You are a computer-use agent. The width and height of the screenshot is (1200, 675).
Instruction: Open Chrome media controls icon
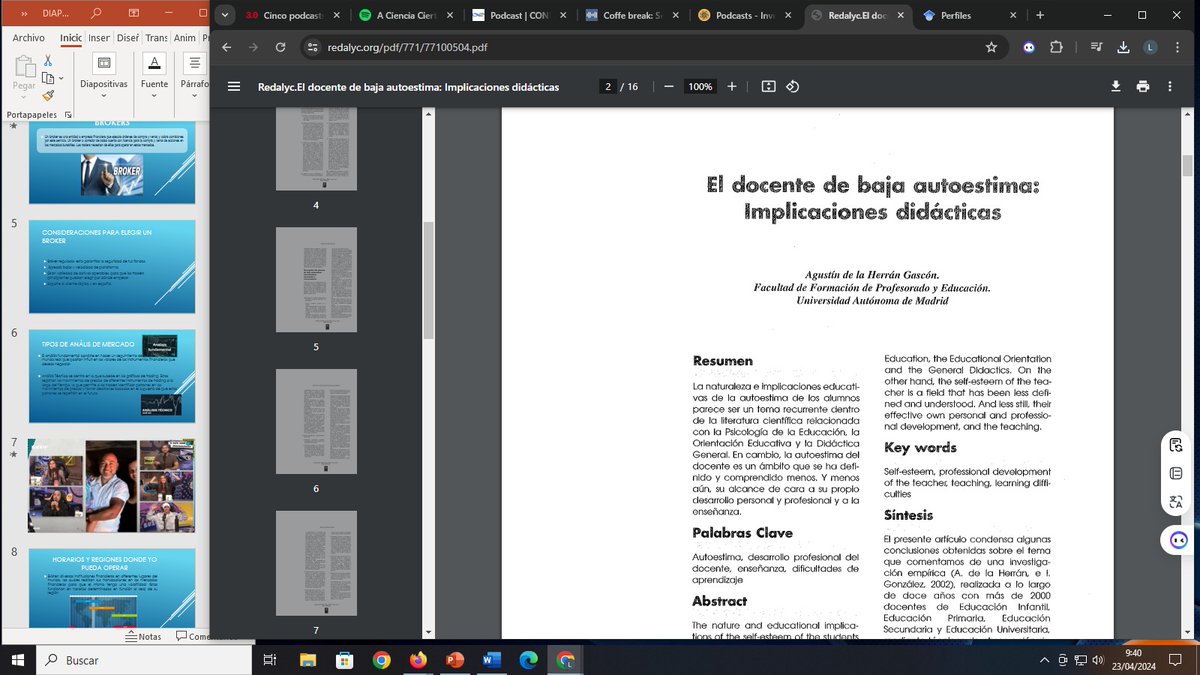(1097, 47)
